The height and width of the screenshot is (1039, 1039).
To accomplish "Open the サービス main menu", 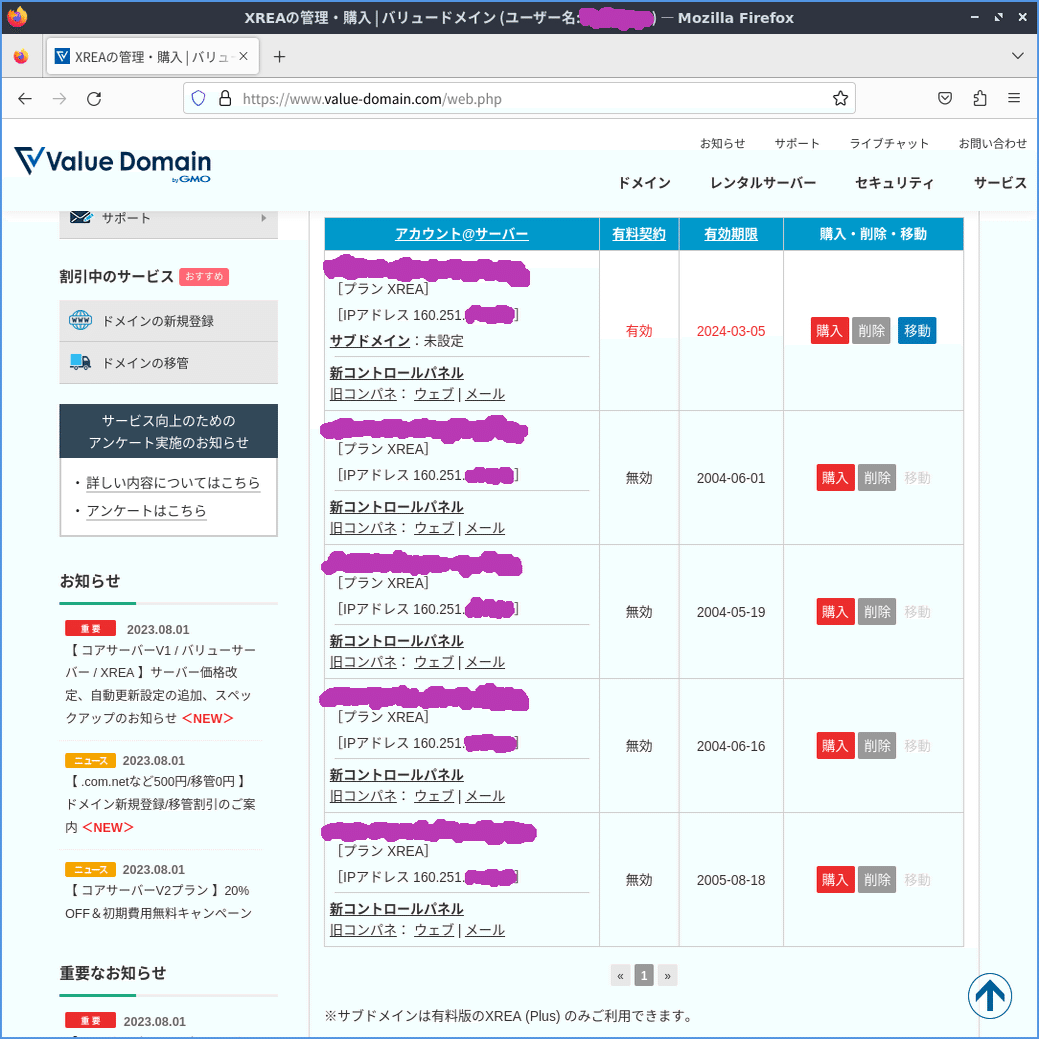I will click(x=1000, y=183).
